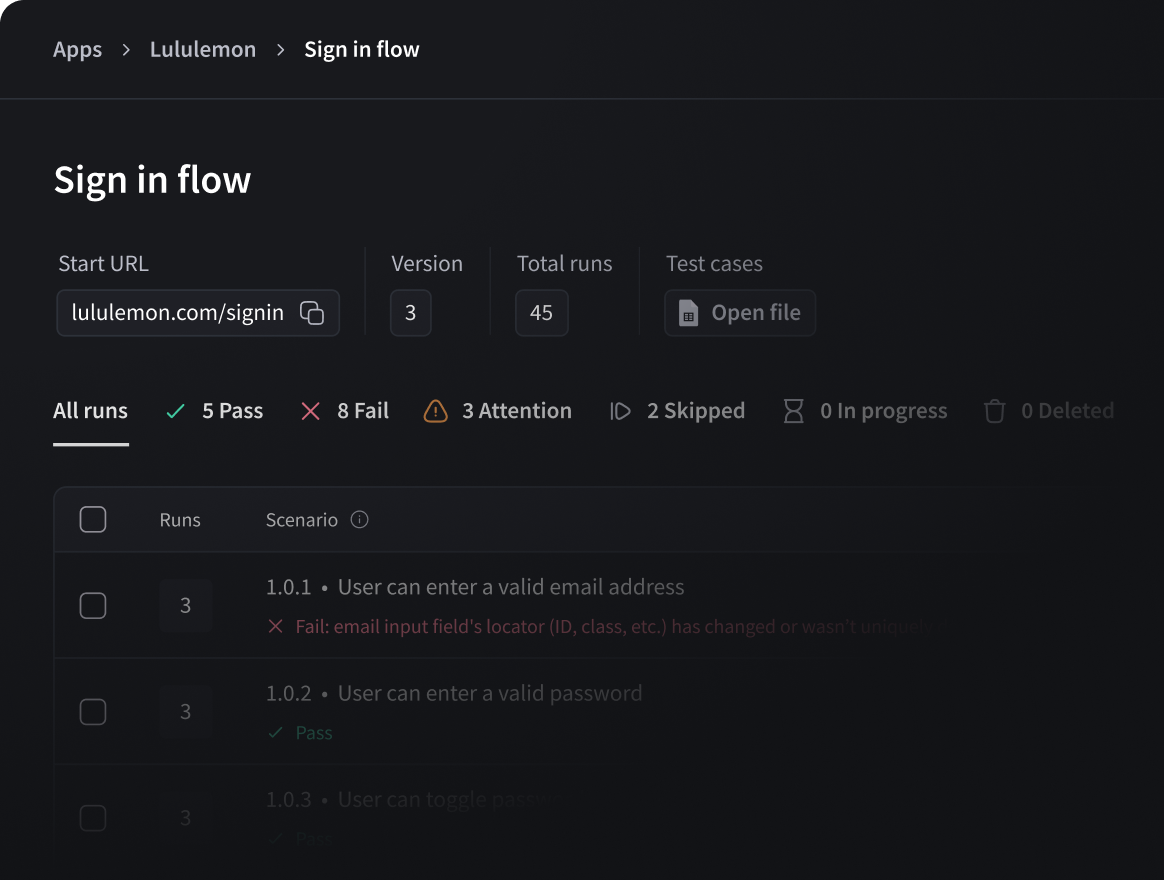Open Lululemon from the breadcrumb trail
1164x880 pixels.
point(203,49)
